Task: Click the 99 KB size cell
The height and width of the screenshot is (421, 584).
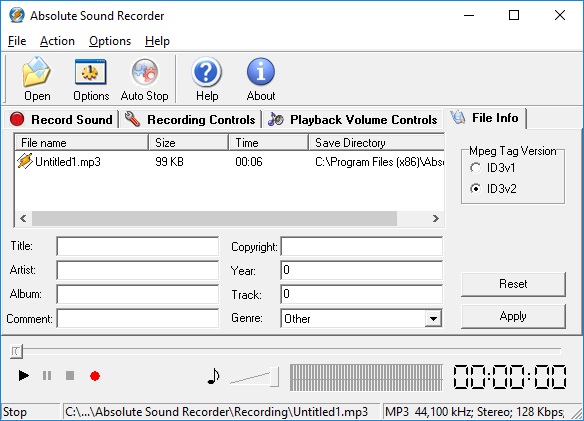Action: (169, 162)
